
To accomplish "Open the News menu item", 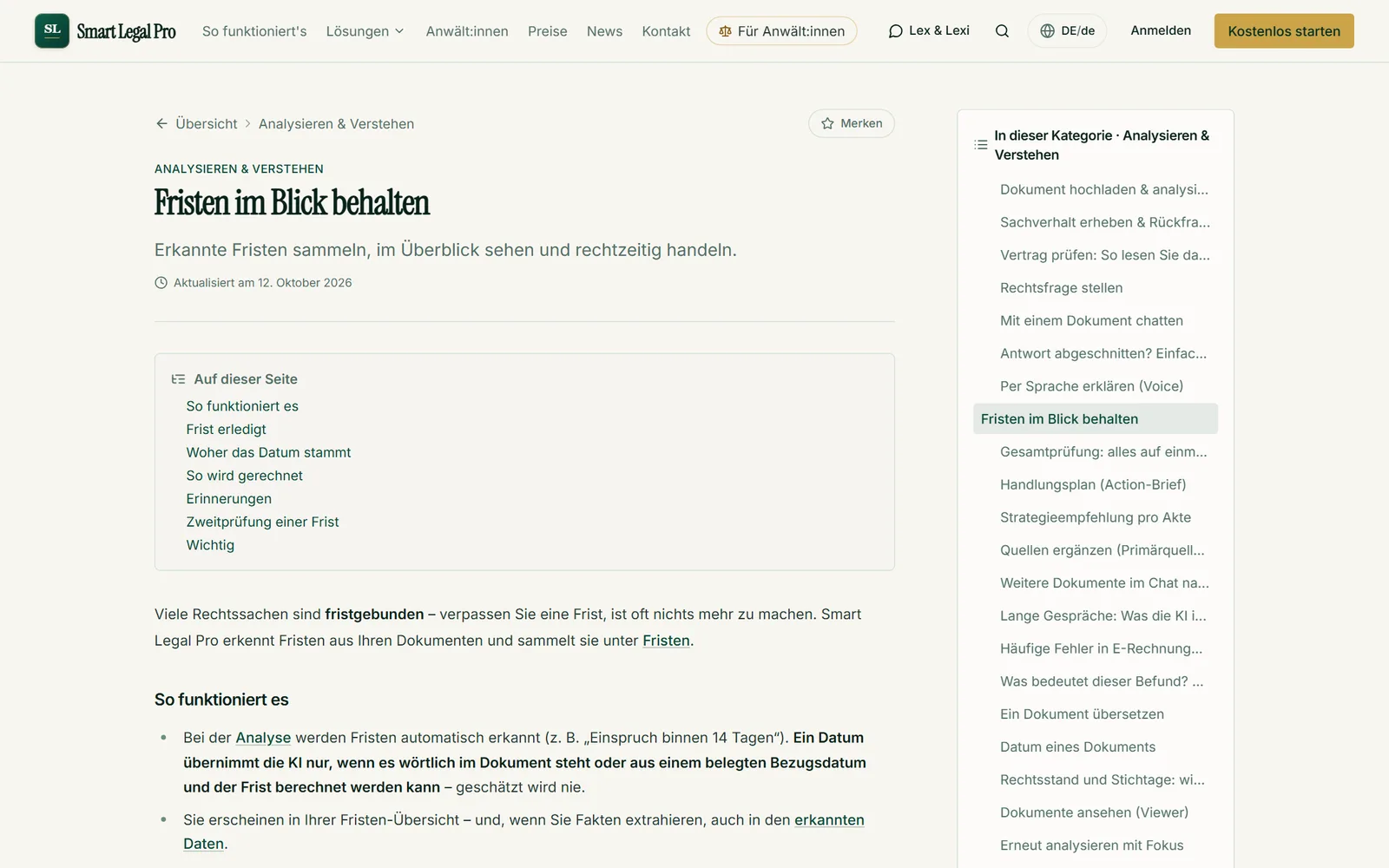I will (x=604, y=31).
